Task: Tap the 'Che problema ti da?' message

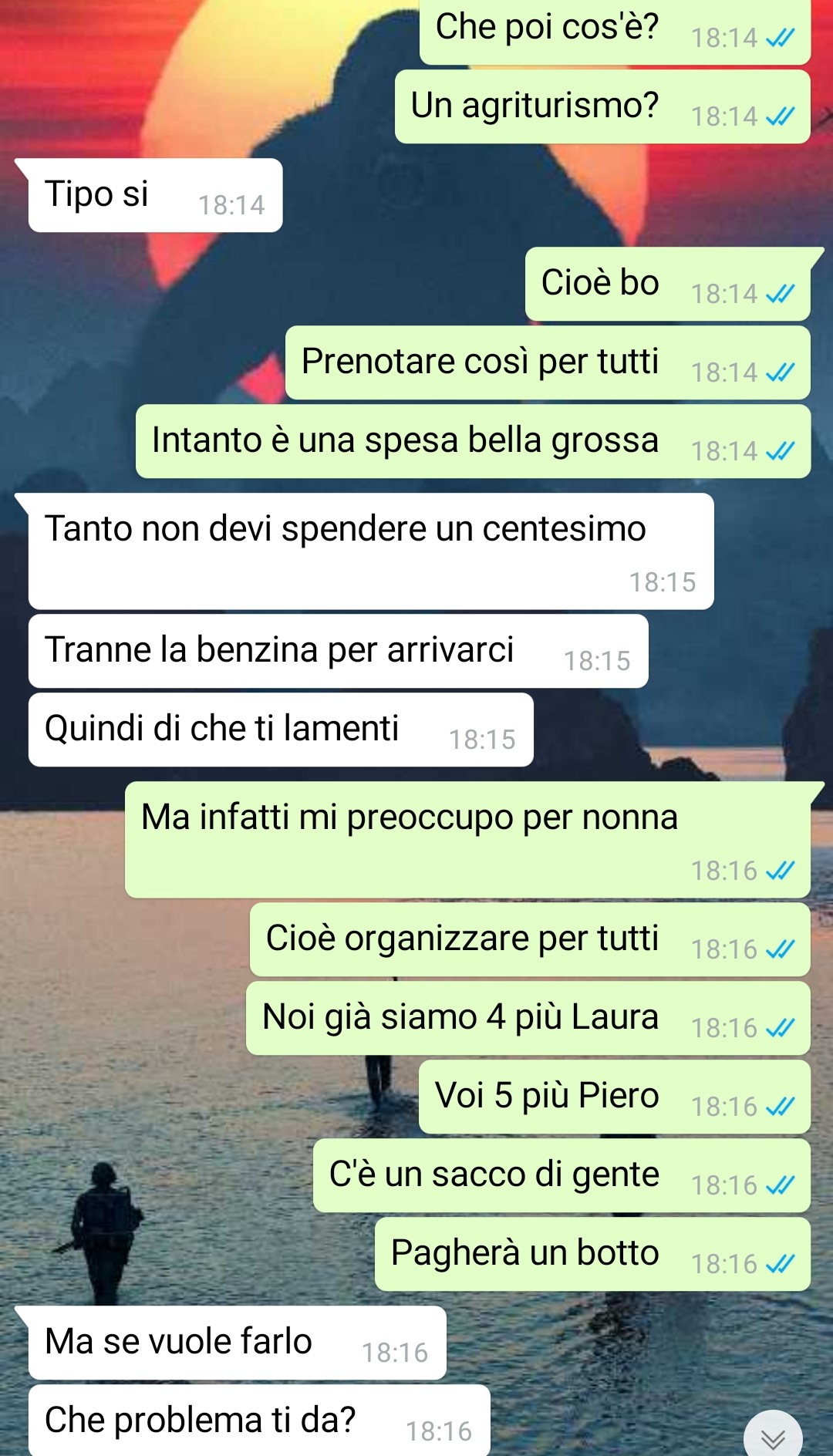Action: (x=259, y=1421)
